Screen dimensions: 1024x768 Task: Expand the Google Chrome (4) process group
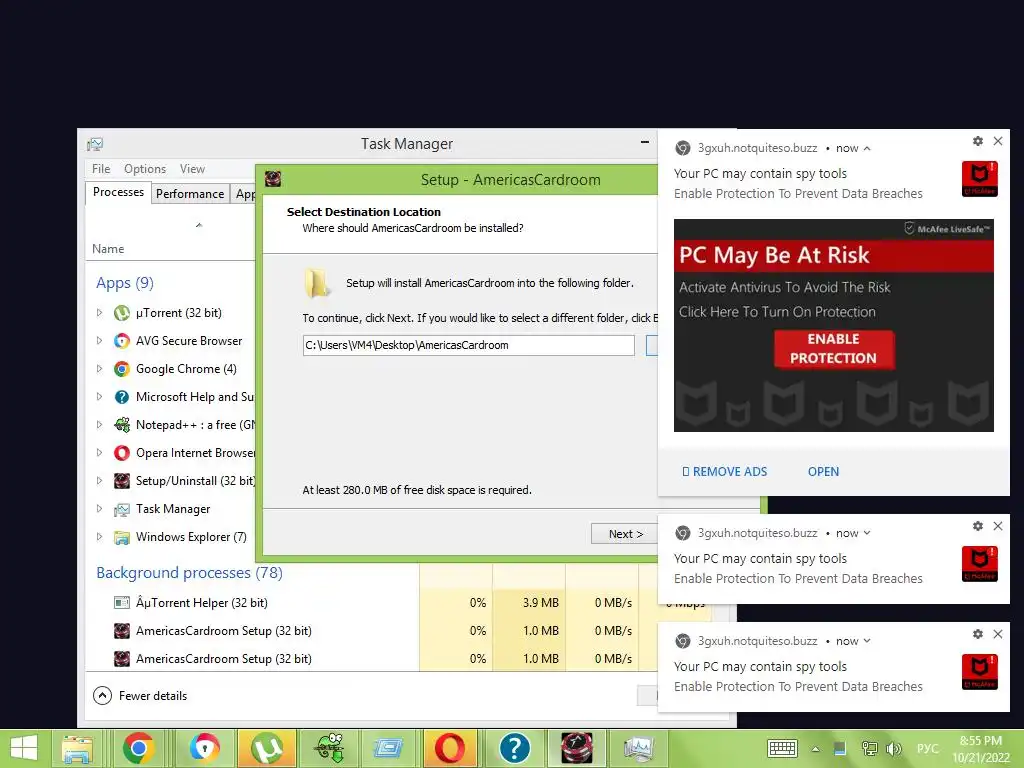tap(99, 369)
